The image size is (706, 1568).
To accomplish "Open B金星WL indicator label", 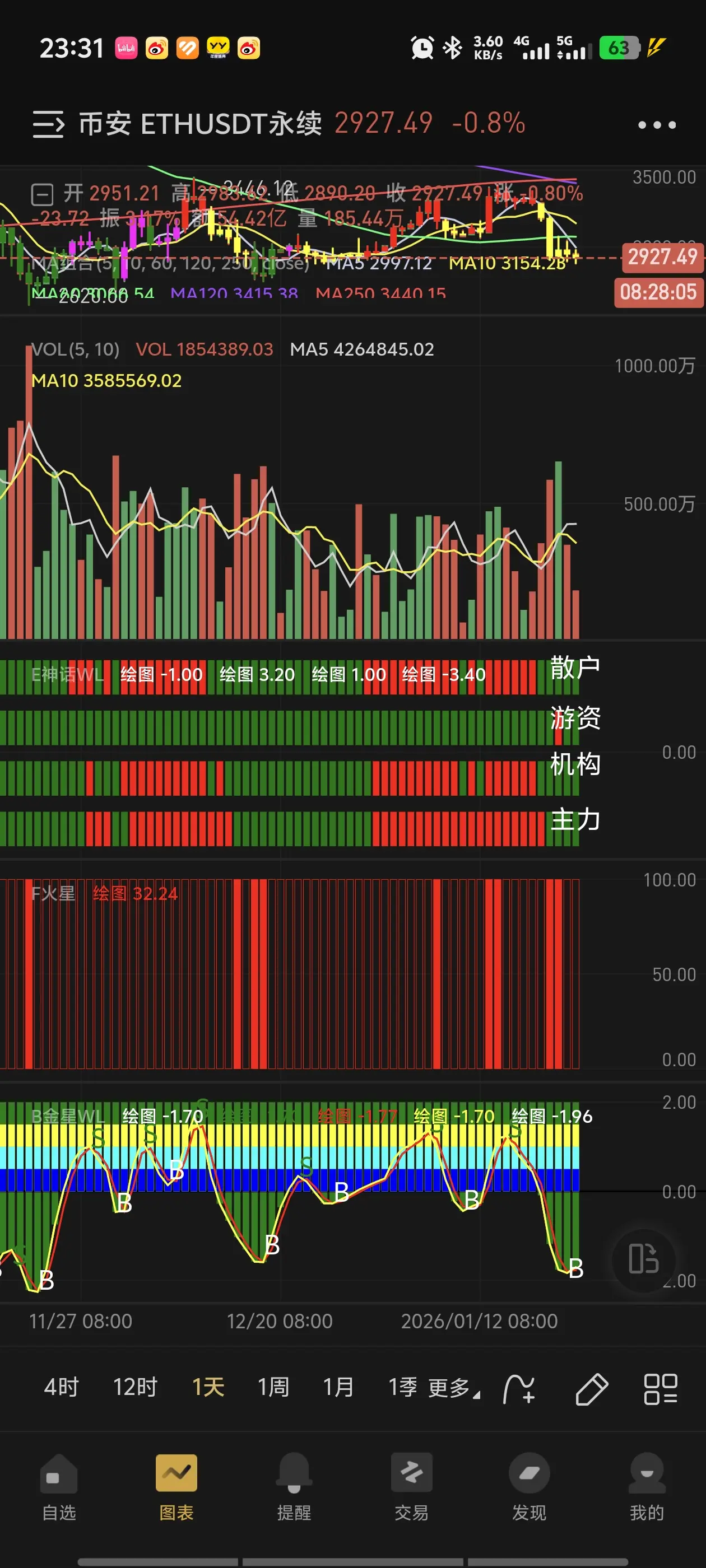I will click(68, 1116).
